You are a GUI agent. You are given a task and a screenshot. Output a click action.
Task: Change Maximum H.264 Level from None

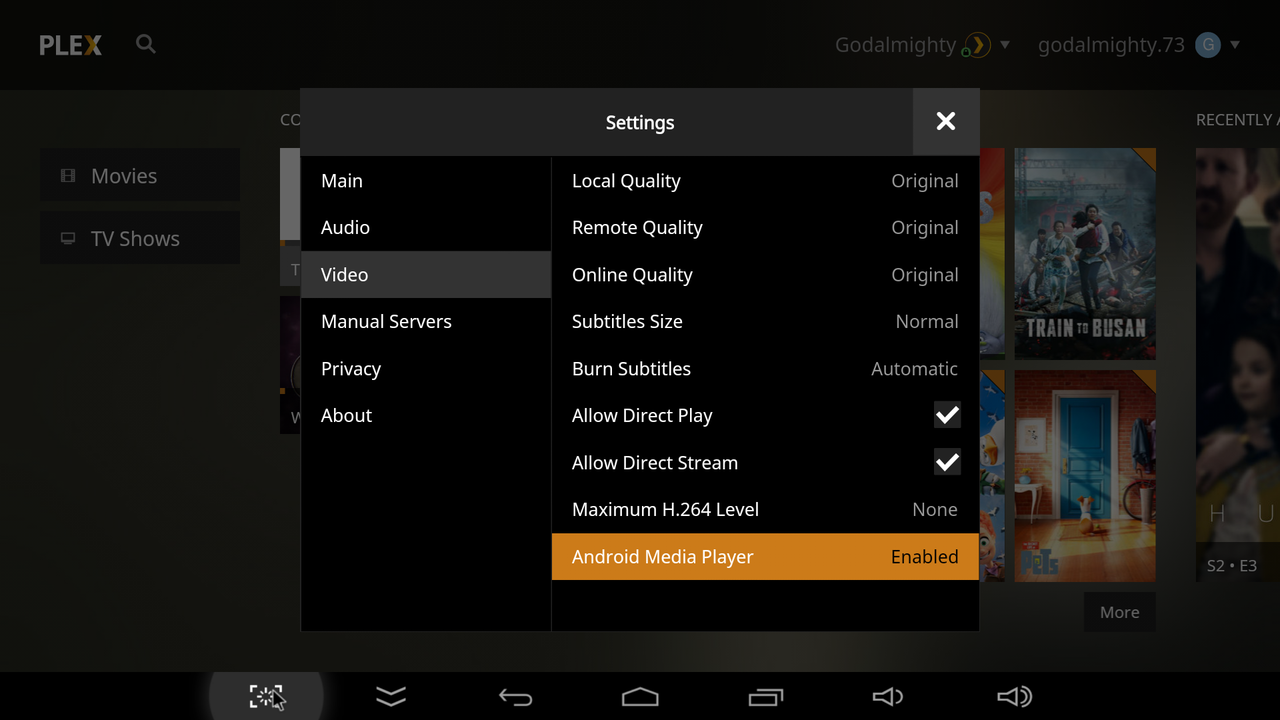(x=765, y=510)
